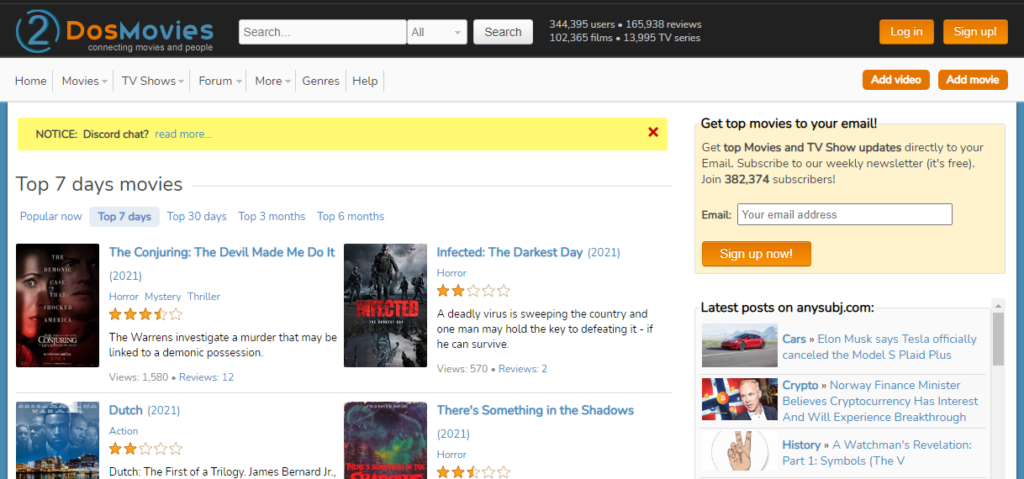Image resolution: width=1024 pixels, height=479 pixels.
Task: Switch to the Top 6 months tab
Action: tap(351, 216)
